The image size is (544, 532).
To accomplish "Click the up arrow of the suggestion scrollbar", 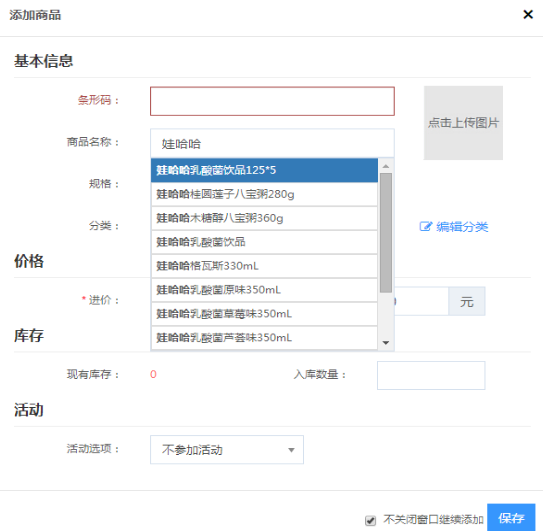I will [x=385, y=166].
